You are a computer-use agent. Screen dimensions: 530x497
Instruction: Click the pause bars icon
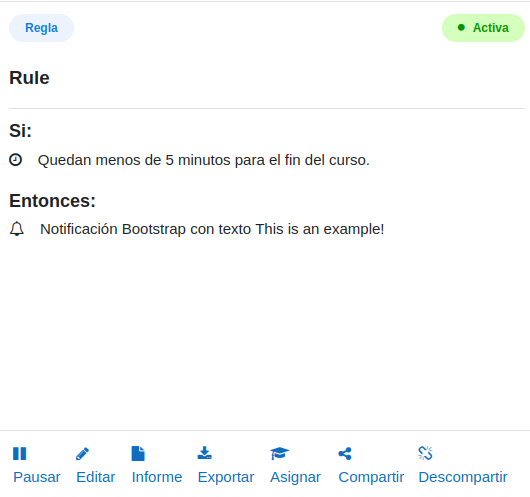pos(20,453)
